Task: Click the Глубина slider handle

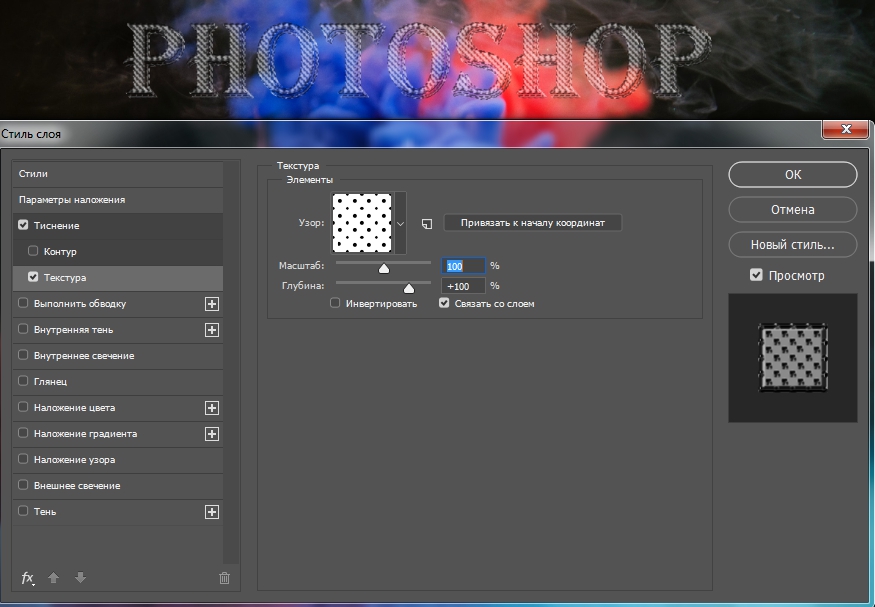Action: click(x=409, y=288)
